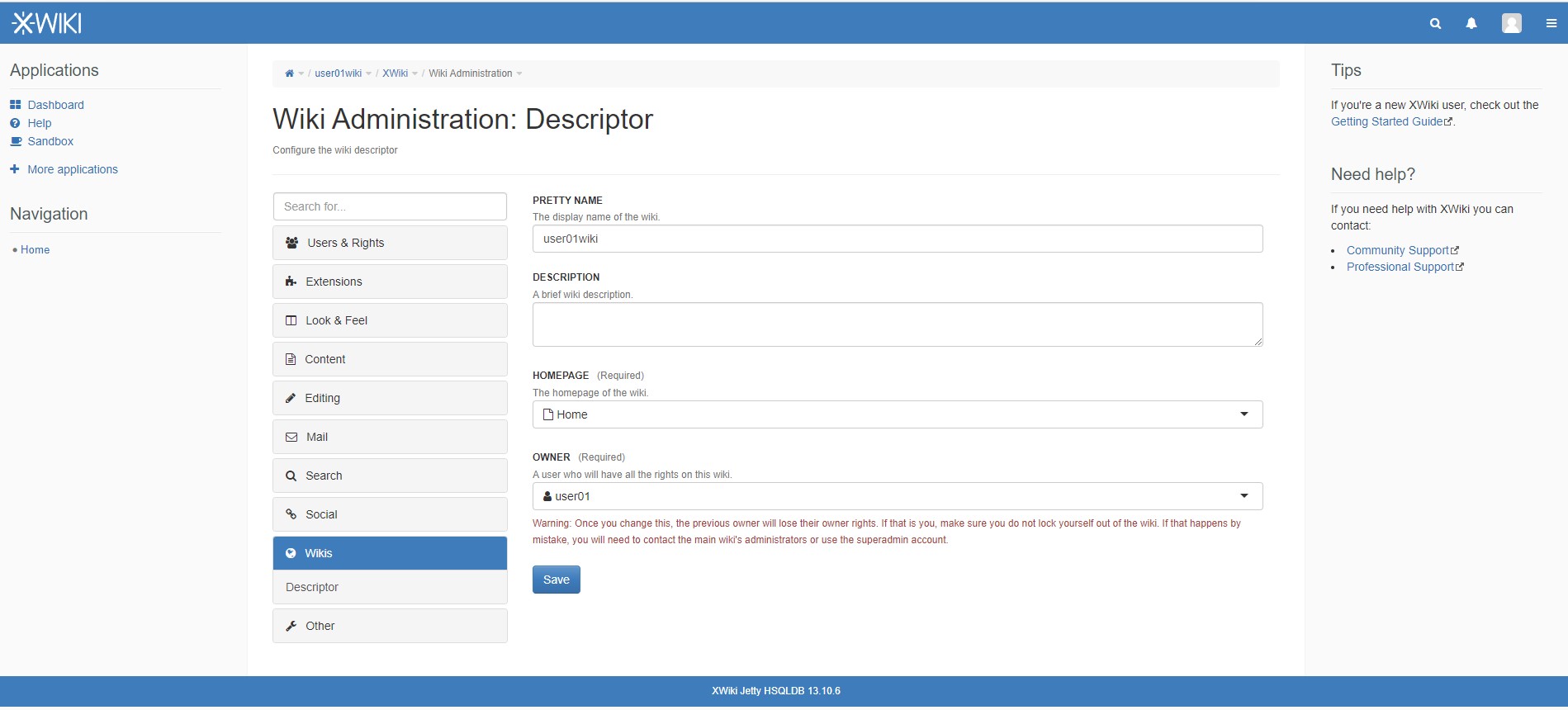Open the Professional Support link

[1400, 267]
